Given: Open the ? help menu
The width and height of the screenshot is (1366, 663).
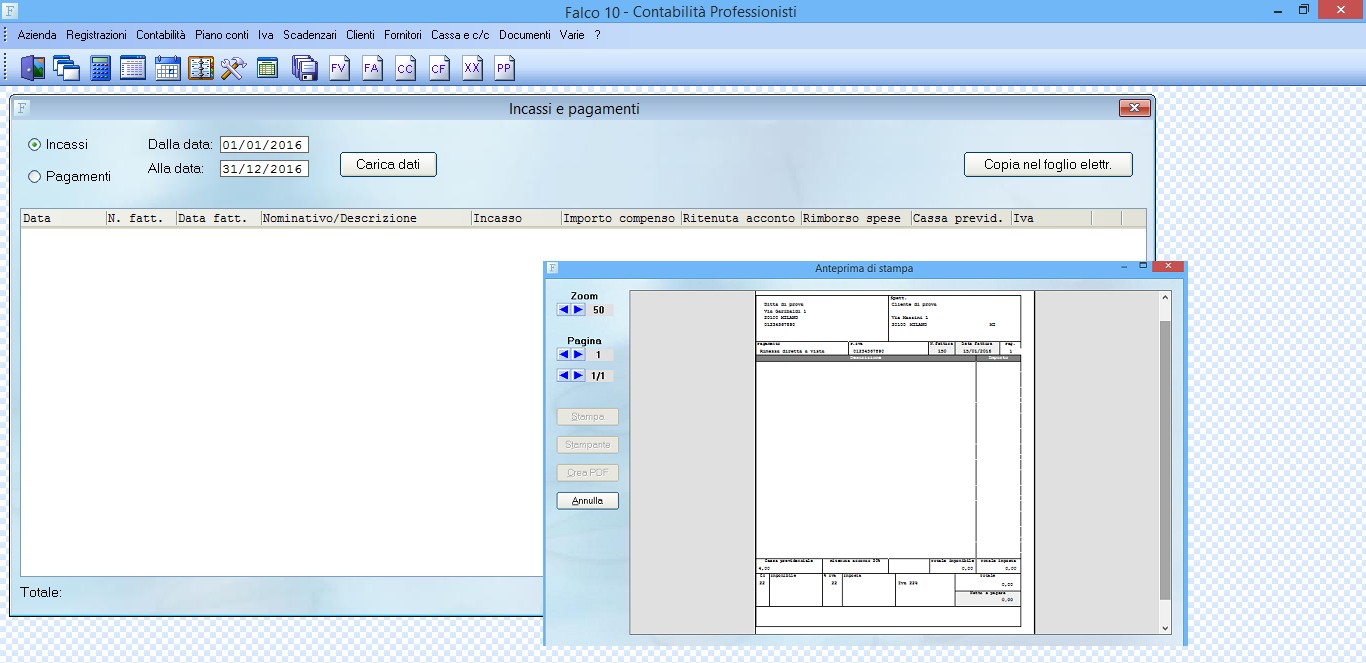Looking at the screenshot, I should (x=597, y=35).
